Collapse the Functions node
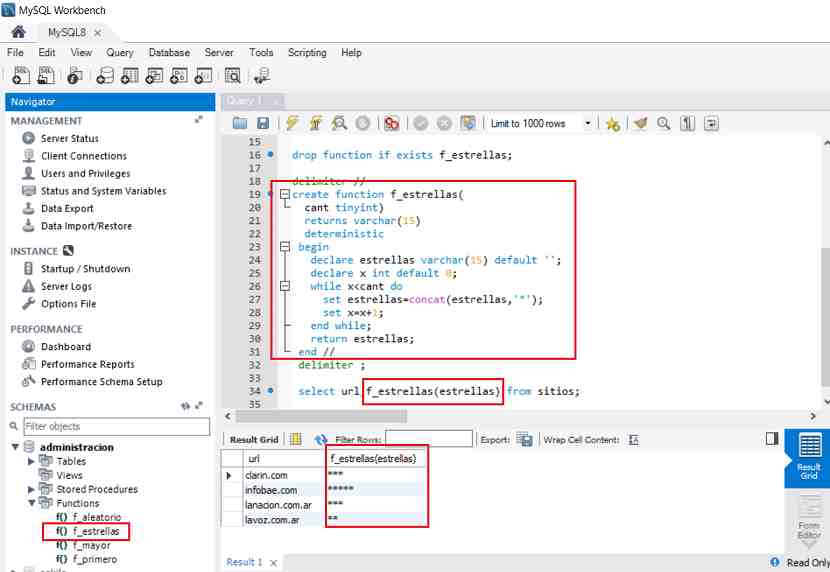Screen dimensions: 830x572 [31, 503]
